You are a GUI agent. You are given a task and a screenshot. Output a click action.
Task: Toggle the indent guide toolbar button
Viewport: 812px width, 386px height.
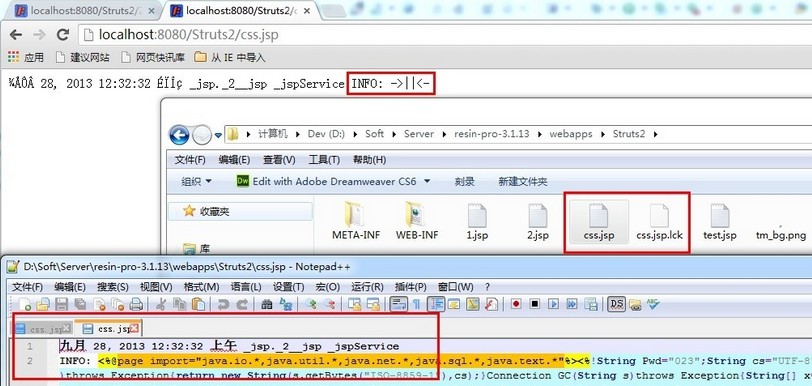[x=436, y=304]
